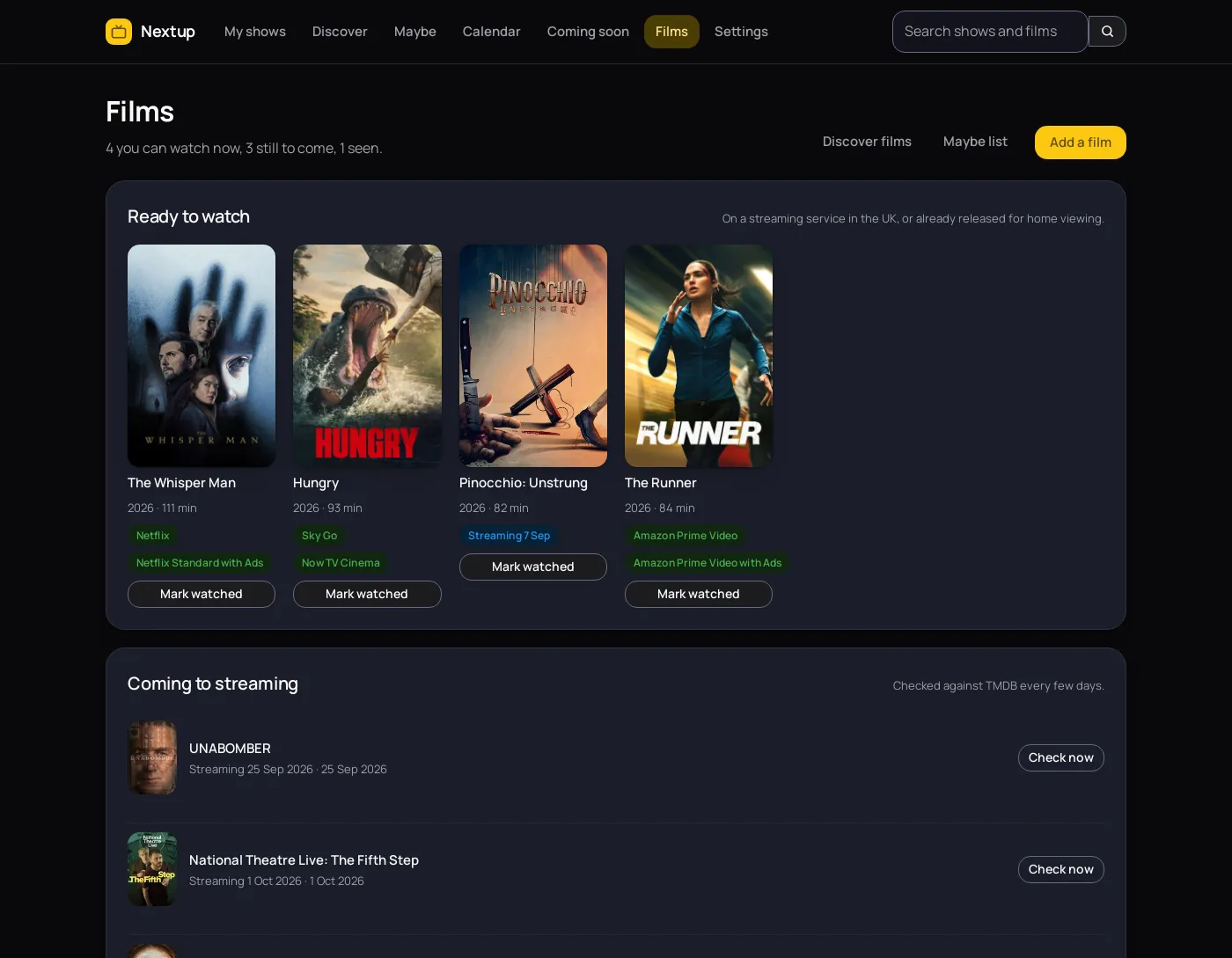Mark The Whisper Man as watched
The width and height of the screenshot is (1232, 958).
(x=202, y=594)
